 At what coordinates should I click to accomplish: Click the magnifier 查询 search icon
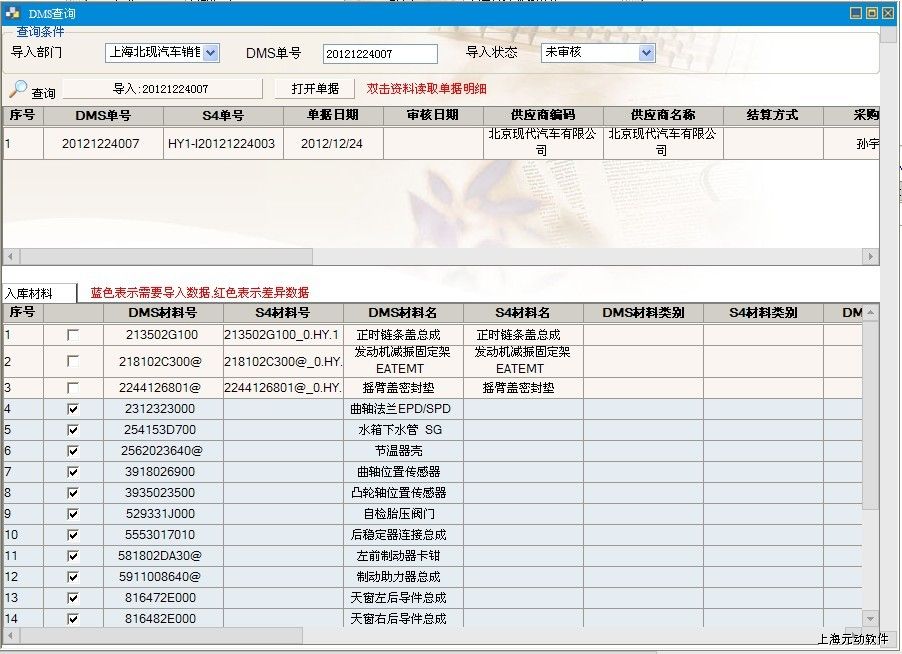tap(19, 89)
